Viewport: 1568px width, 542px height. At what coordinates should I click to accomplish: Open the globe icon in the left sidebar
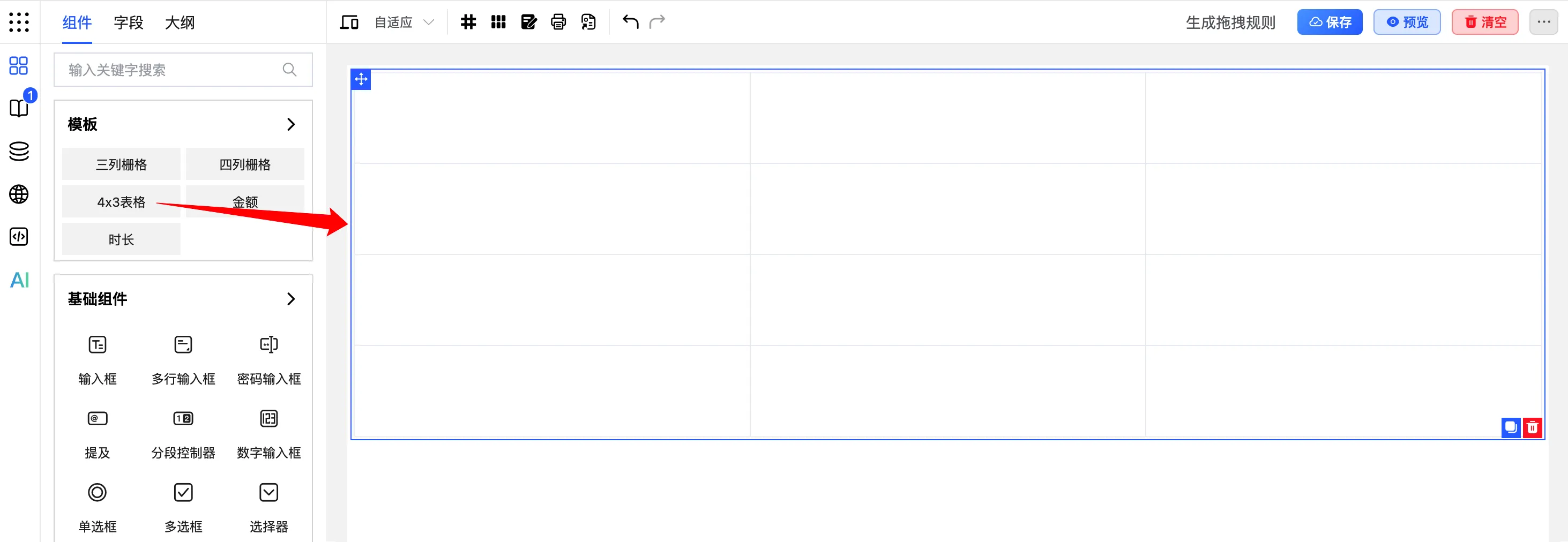19,194
